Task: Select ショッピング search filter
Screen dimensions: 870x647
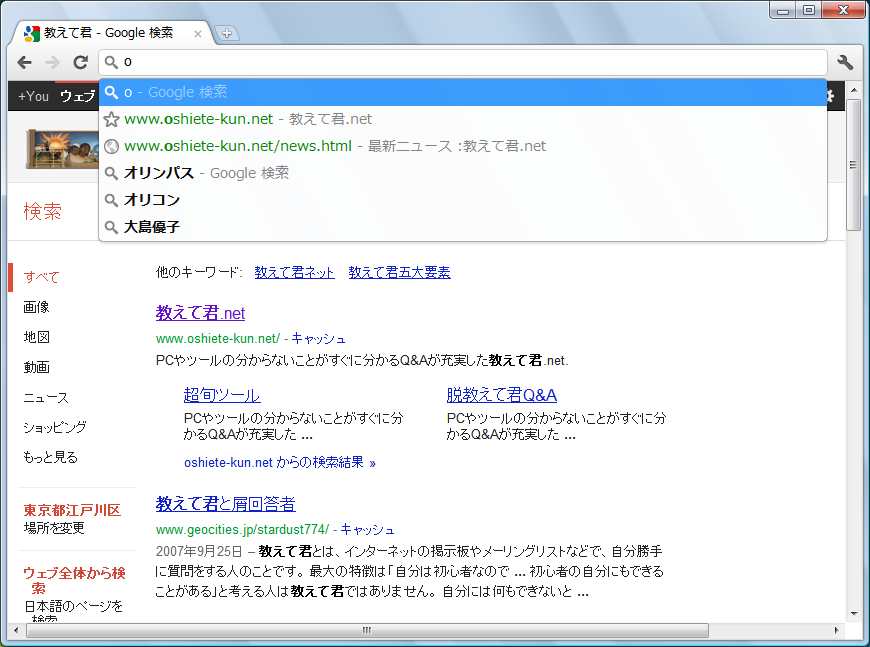Action: [x=55, y=427]
